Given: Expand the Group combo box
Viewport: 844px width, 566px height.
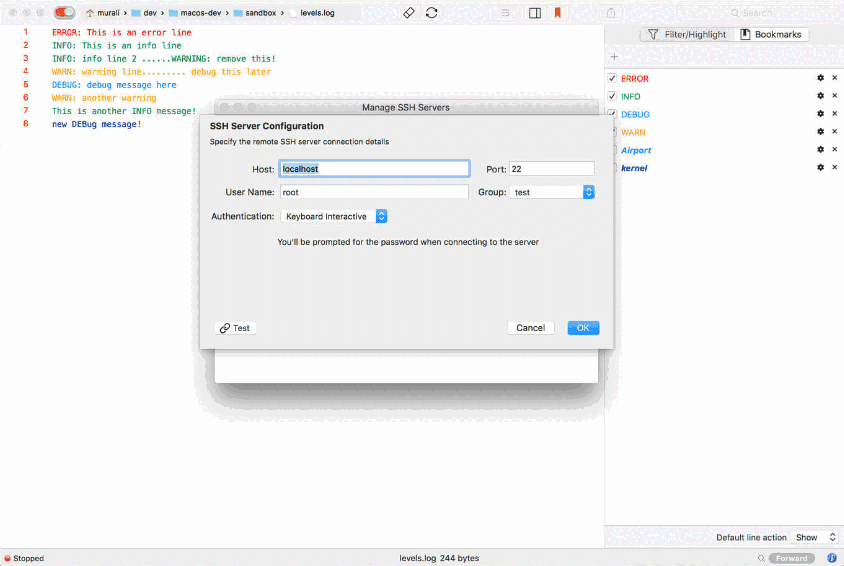Looking at the screenshot, I should (x=588, y=192).
